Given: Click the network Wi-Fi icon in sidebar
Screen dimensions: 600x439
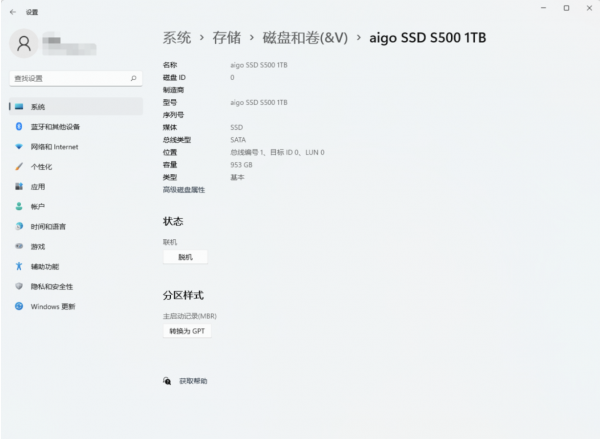Looking at the screenshot, I should tap(19, 147).
